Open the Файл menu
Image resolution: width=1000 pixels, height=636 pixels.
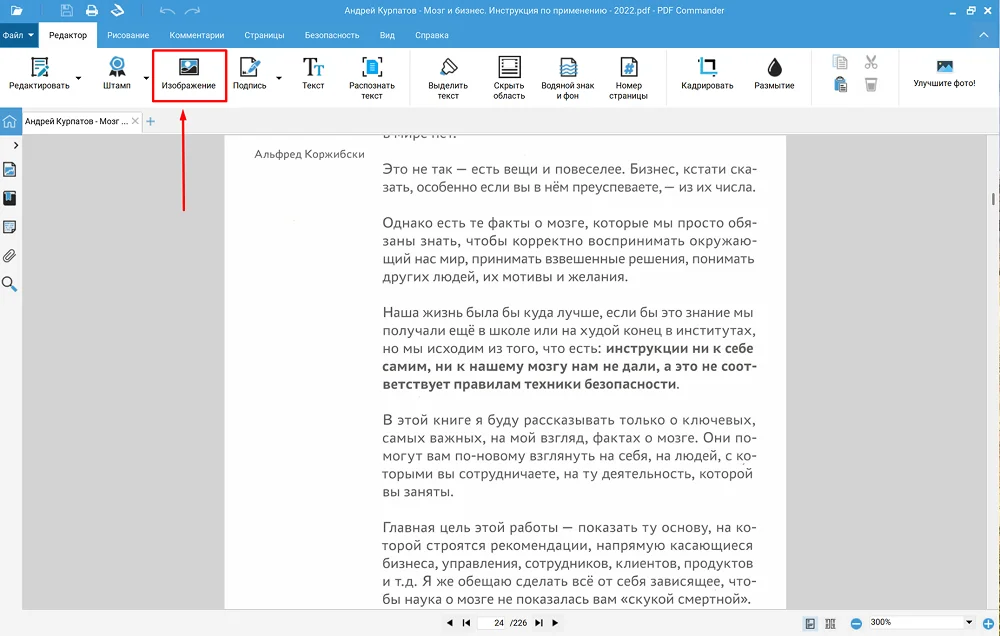click(x=17, y=35)
